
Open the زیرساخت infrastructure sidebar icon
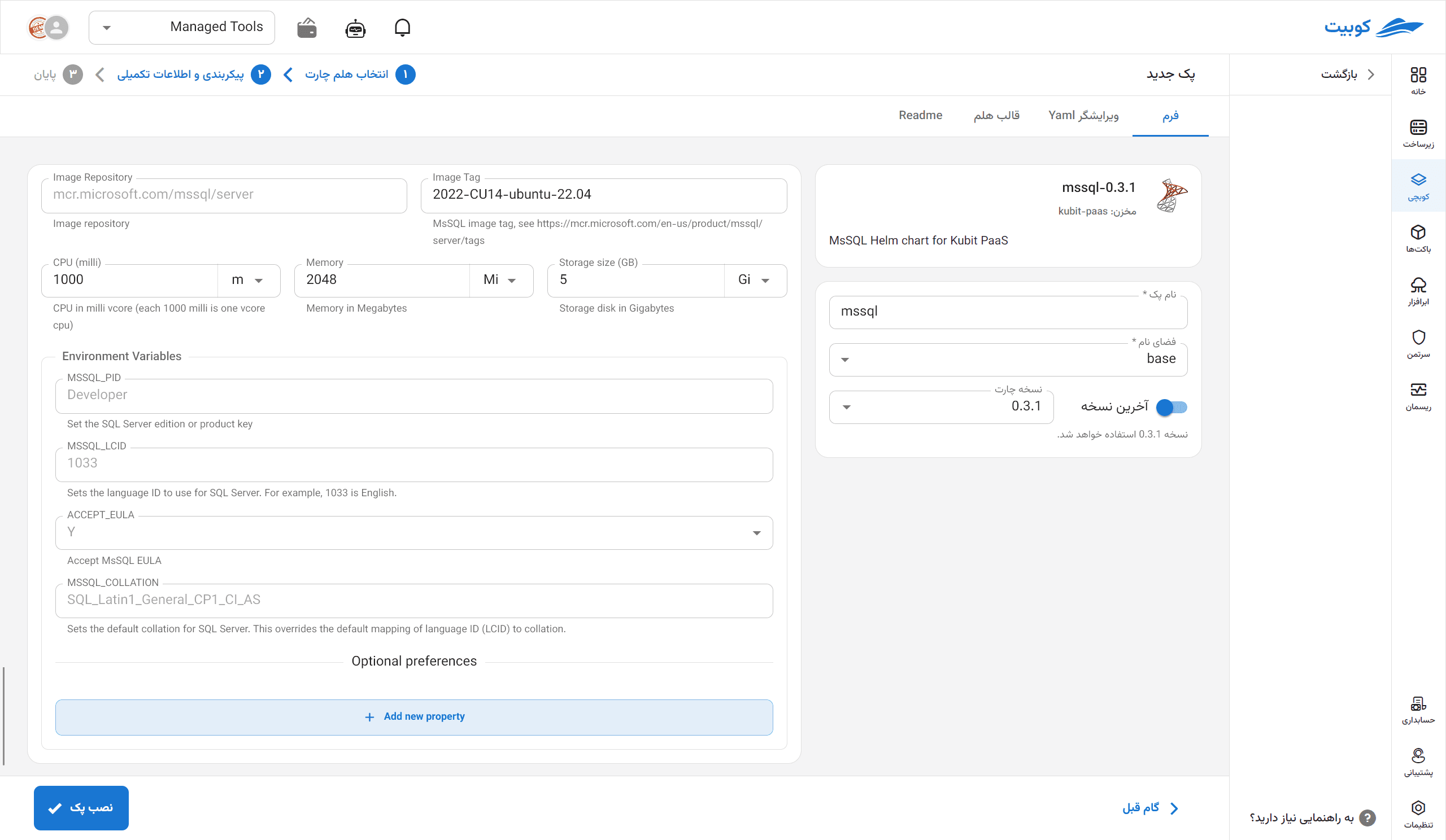click(1418, 134)
